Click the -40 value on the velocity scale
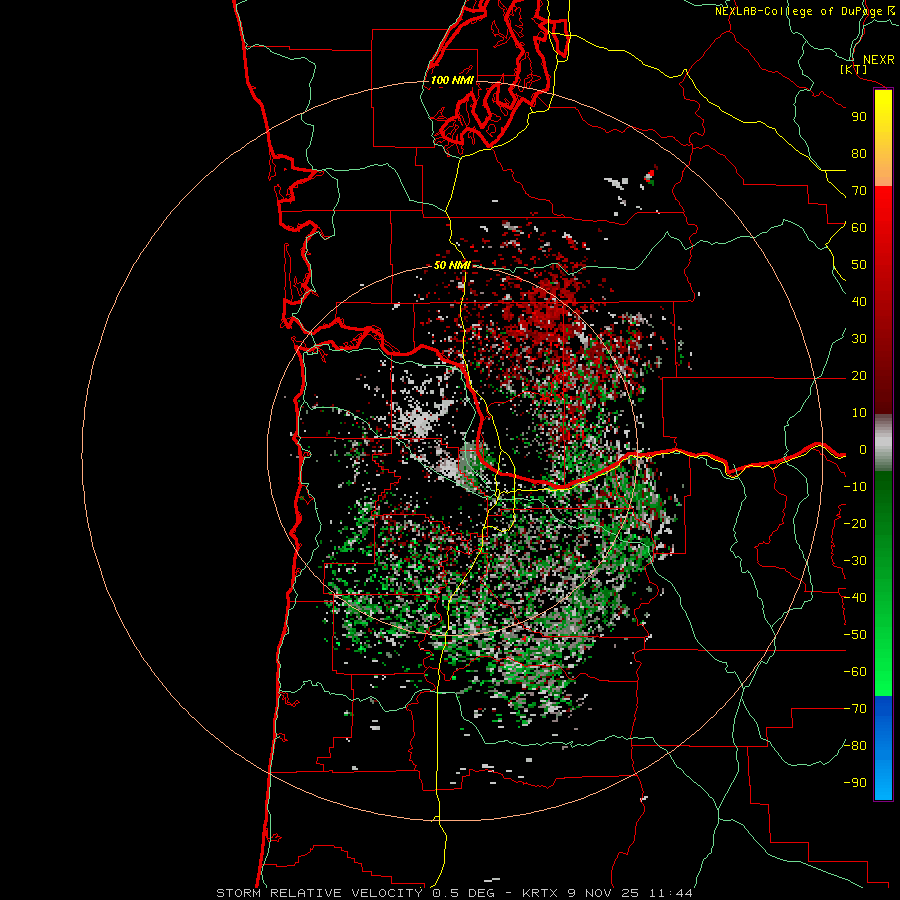This screenshot has width=900, height=900. point(855,598)
